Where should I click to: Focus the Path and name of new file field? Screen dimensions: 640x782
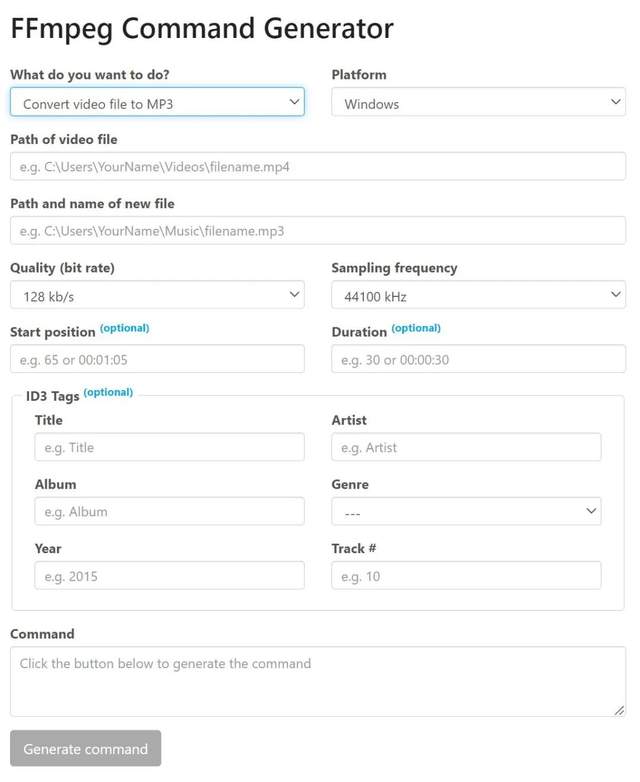point(318,231)
